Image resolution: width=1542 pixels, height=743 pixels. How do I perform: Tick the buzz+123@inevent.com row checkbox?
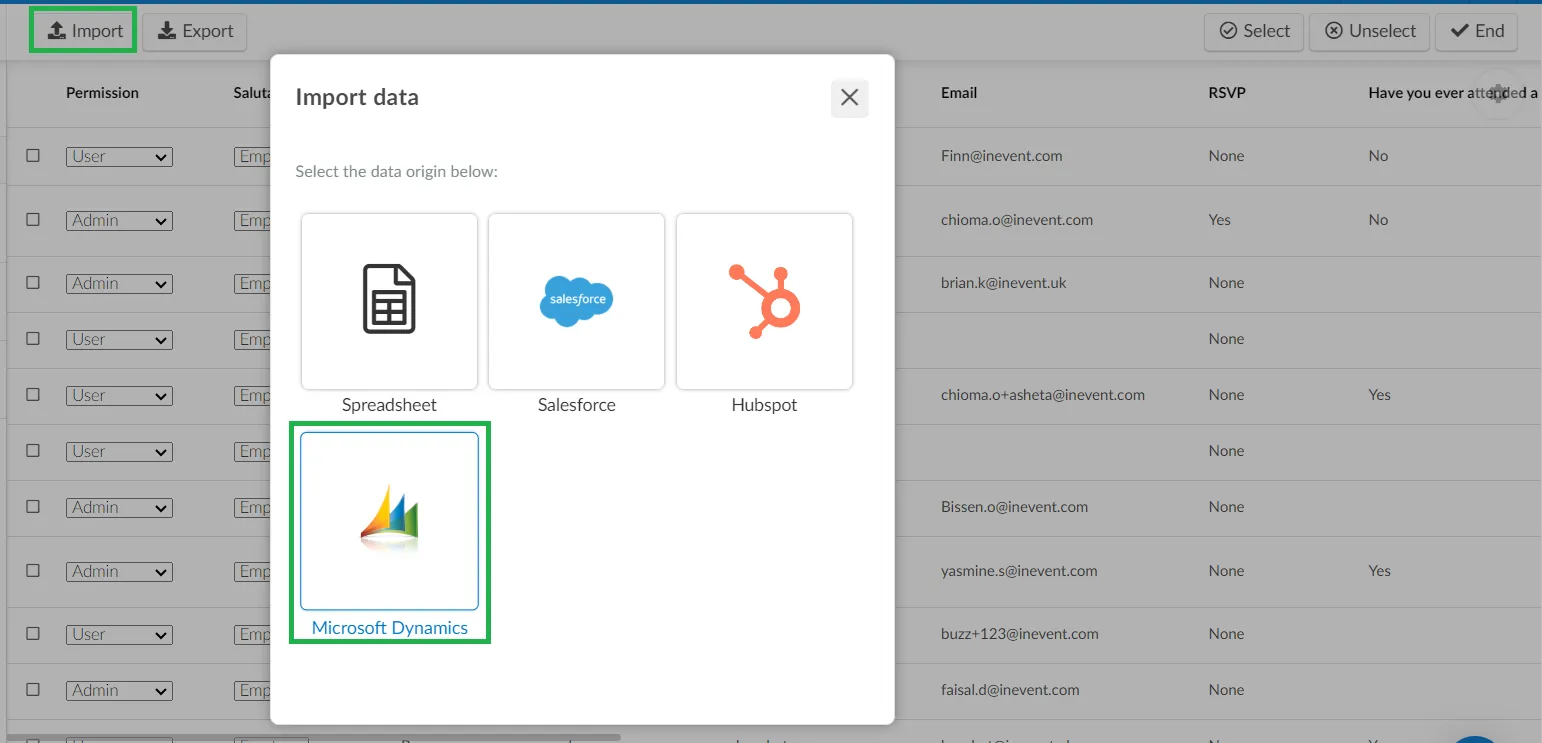pos(33,634)
